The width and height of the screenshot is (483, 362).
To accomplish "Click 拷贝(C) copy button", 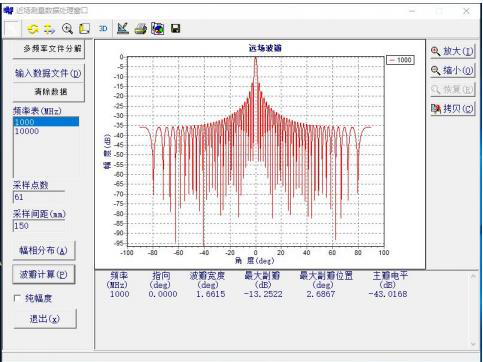I will pos(452,109).
